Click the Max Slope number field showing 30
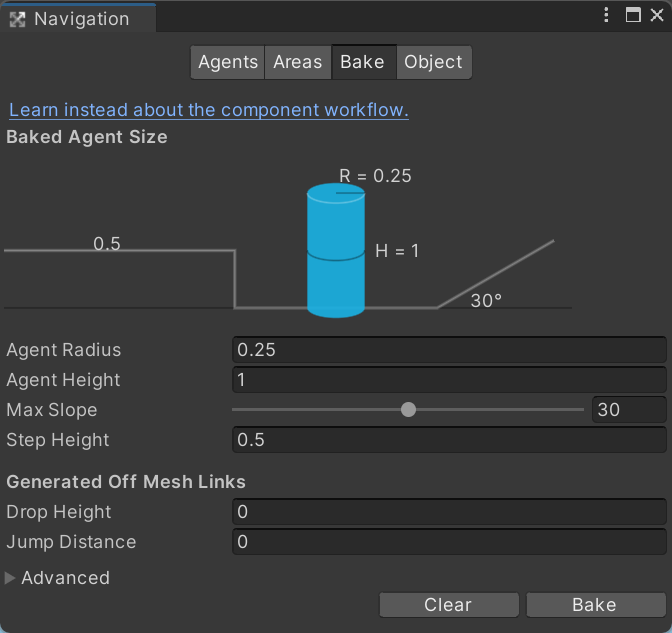Viewport: 672px width, 633px height. point(628,410)
